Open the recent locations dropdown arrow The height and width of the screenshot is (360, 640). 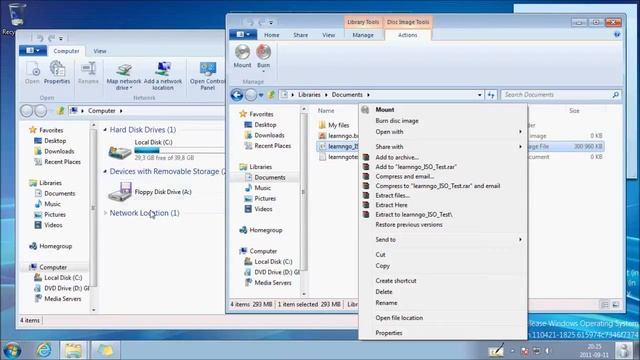tap(261, 95)
